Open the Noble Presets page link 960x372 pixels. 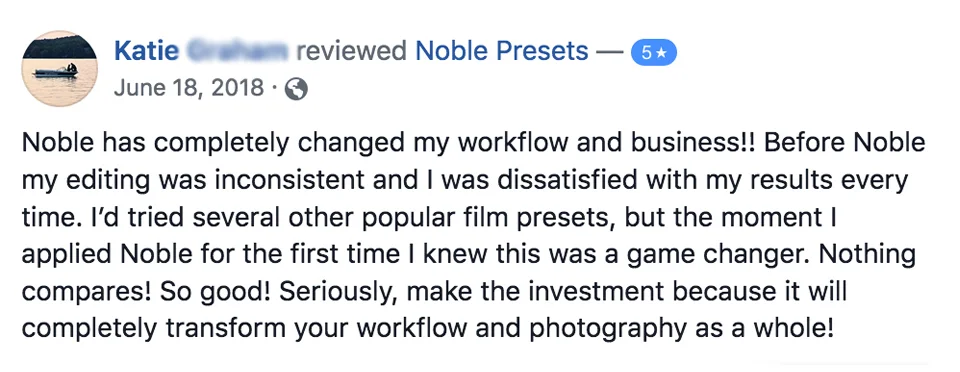[x=502, y=52]
